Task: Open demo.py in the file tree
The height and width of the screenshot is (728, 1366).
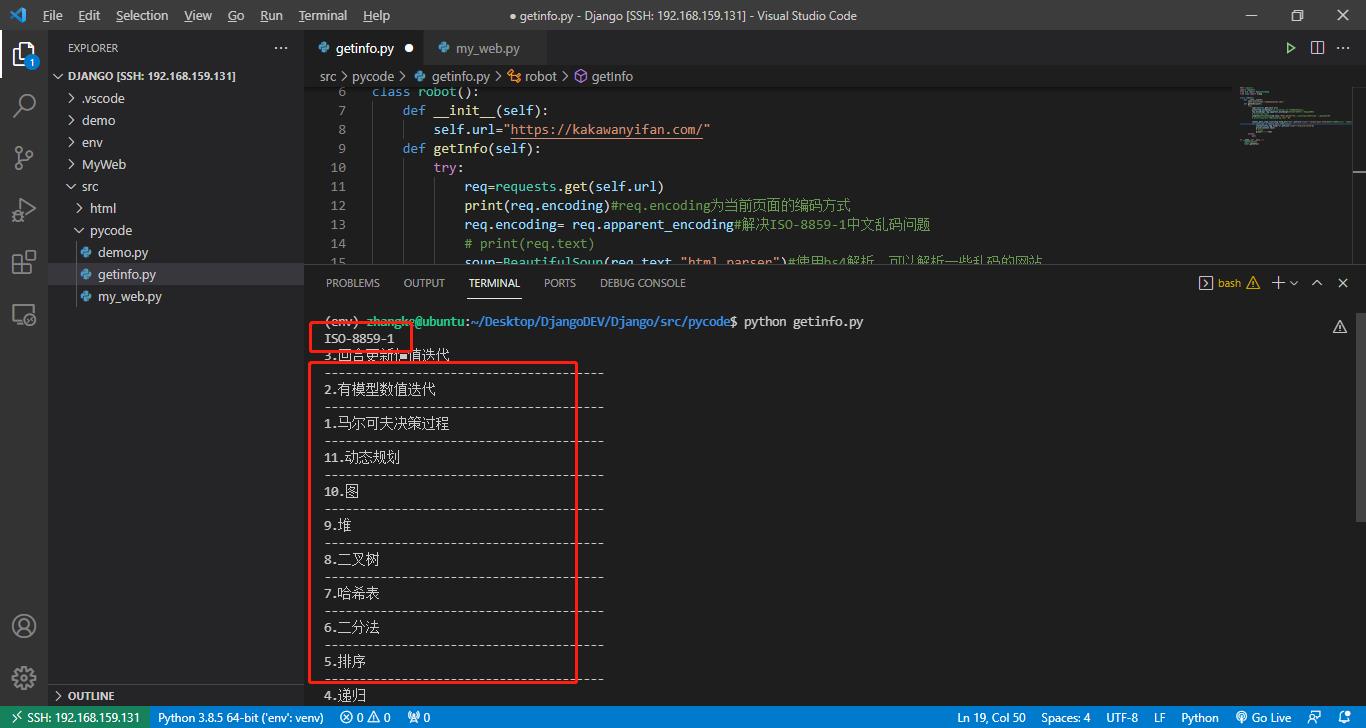Action: (176, 252)
